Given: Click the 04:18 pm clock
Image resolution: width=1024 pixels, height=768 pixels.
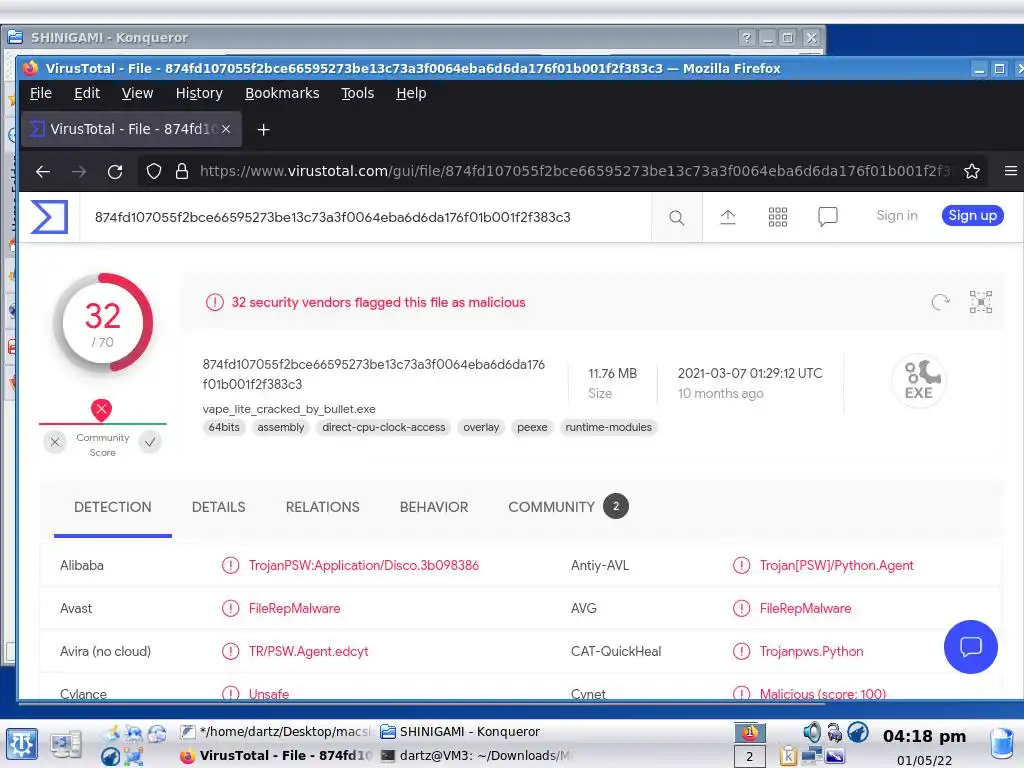Looking at the screenshot, I should pos(924,737).
